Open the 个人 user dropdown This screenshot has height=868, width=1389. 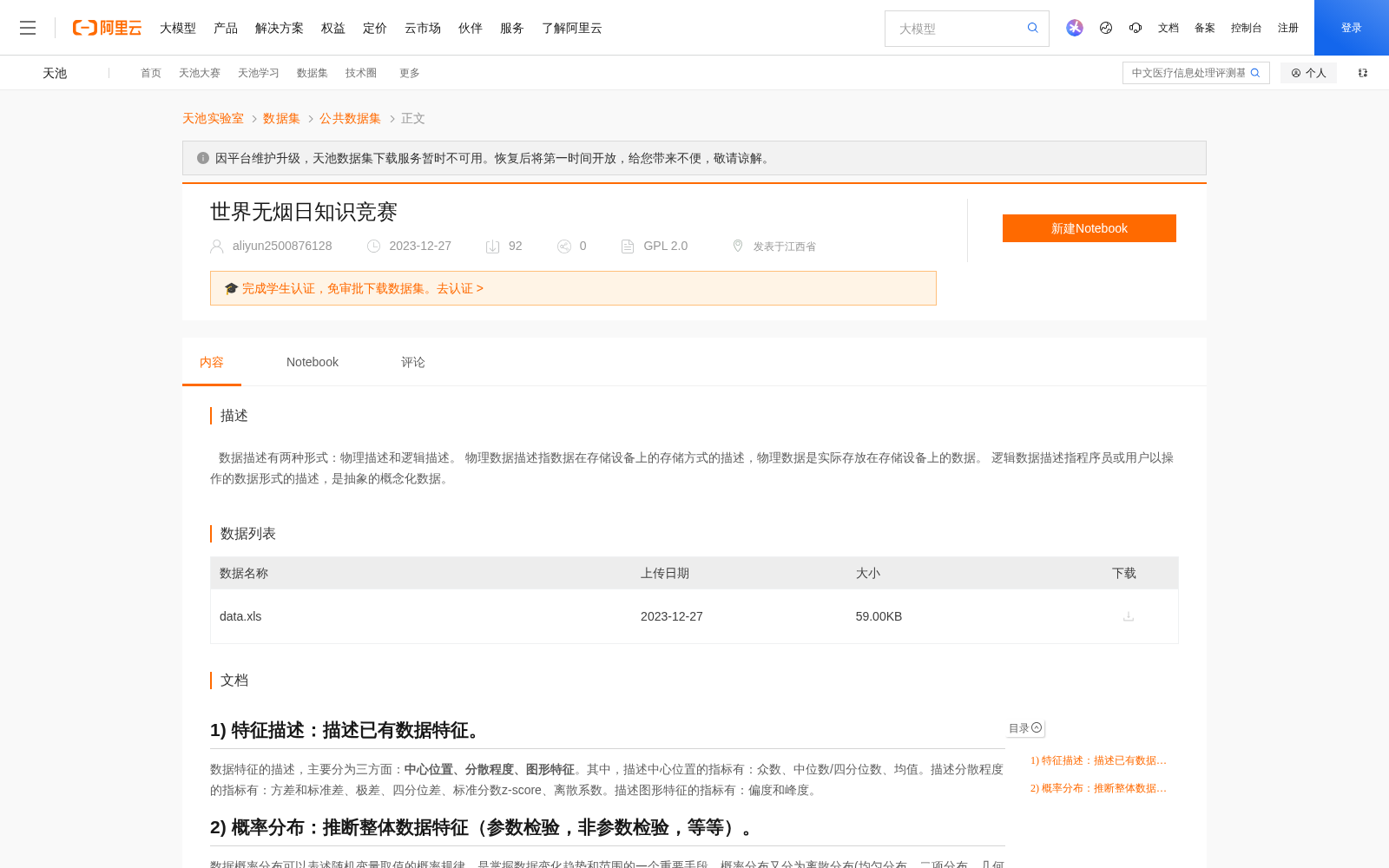point(1308,73)
